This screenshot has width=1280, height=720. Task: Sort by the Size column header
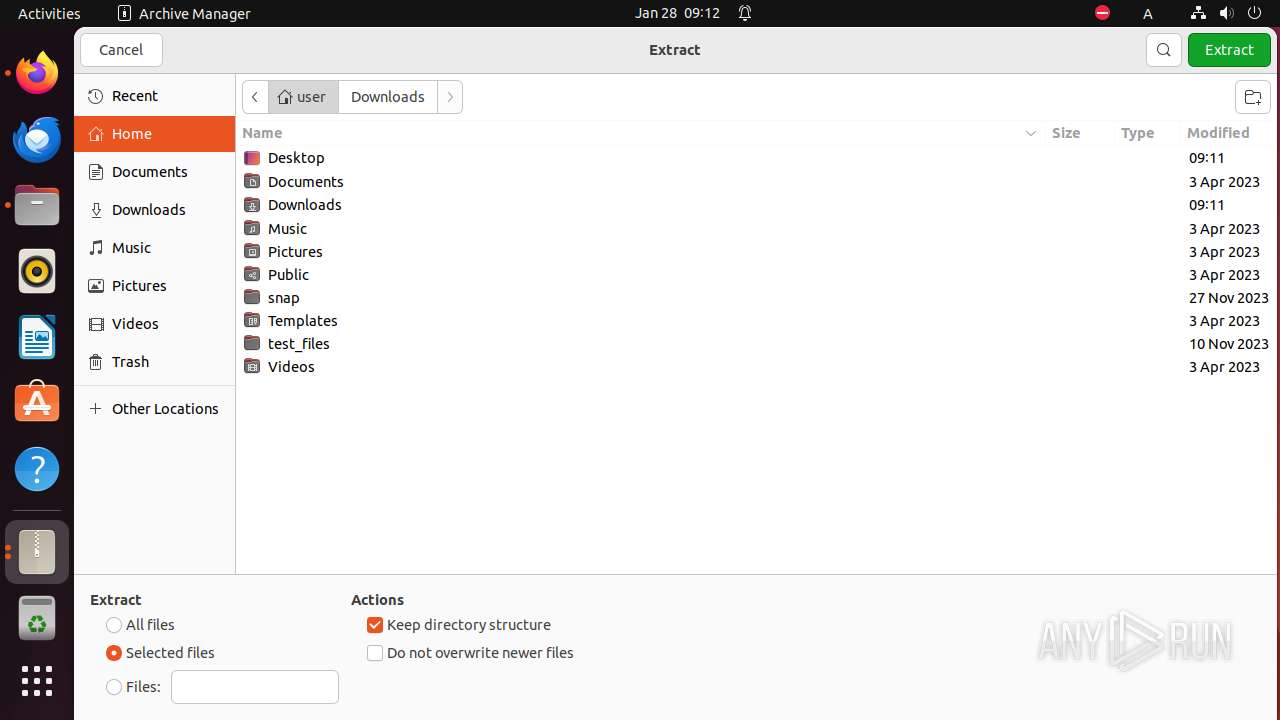(1066, 133)
